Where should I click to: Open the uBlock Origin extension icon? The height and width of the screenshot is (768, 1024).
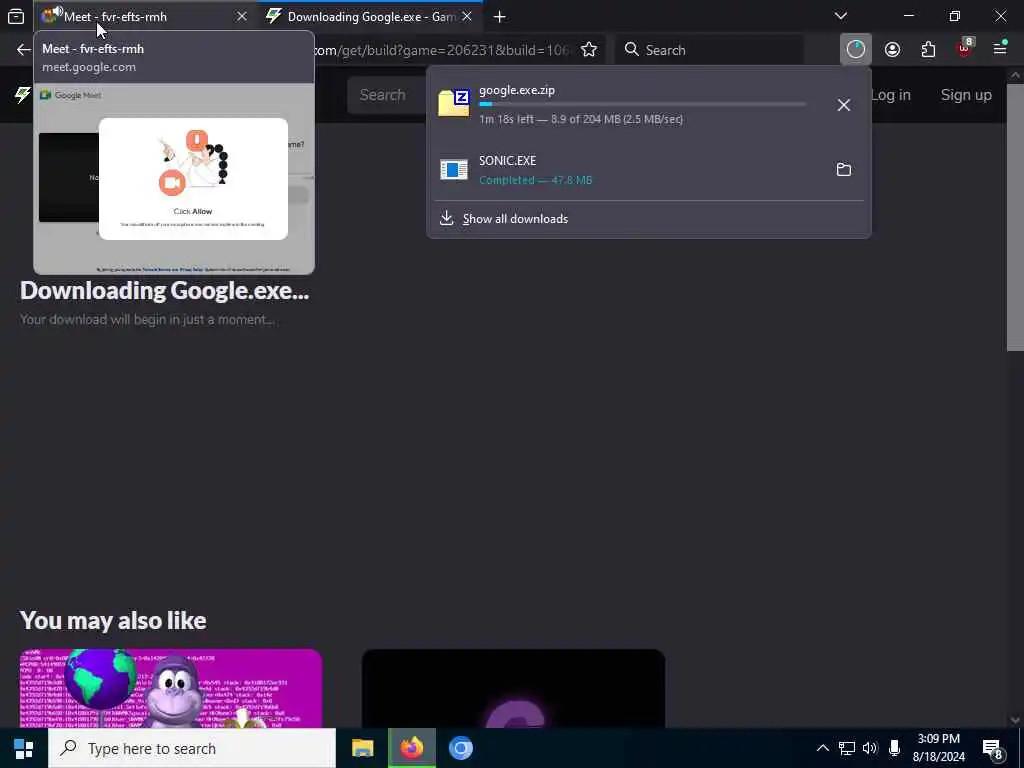(965, 48)
